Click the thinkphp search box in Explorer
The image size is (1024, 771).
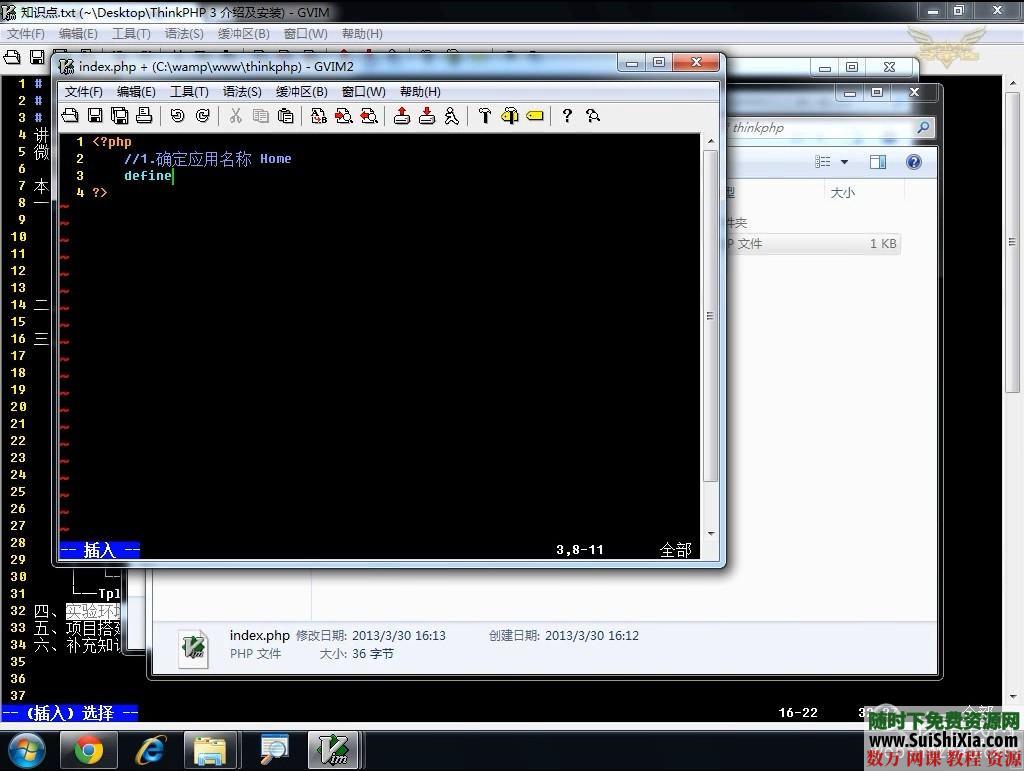point(820,128)
